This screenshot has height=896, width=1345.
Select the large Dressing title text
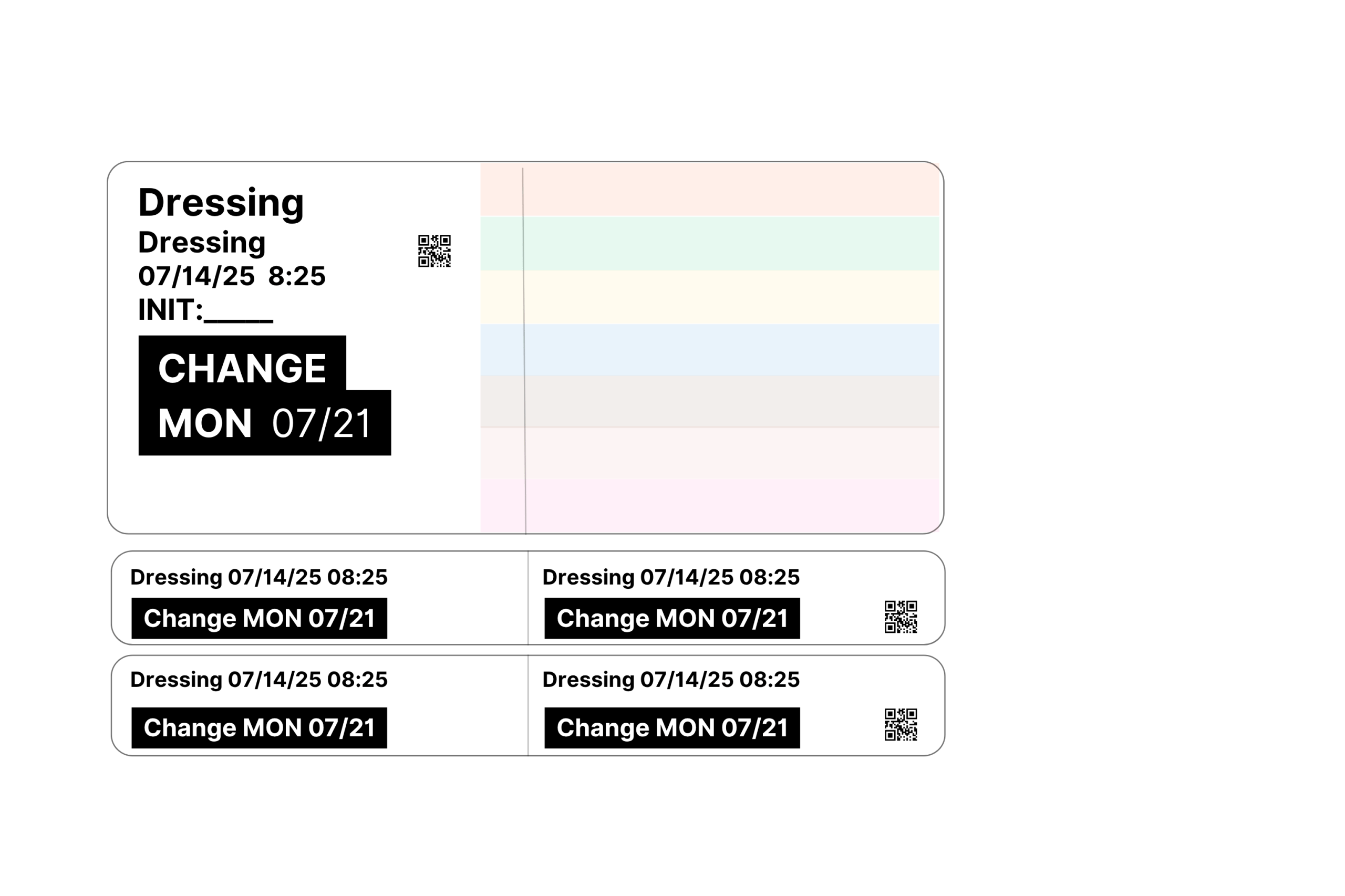click(221, 203)
